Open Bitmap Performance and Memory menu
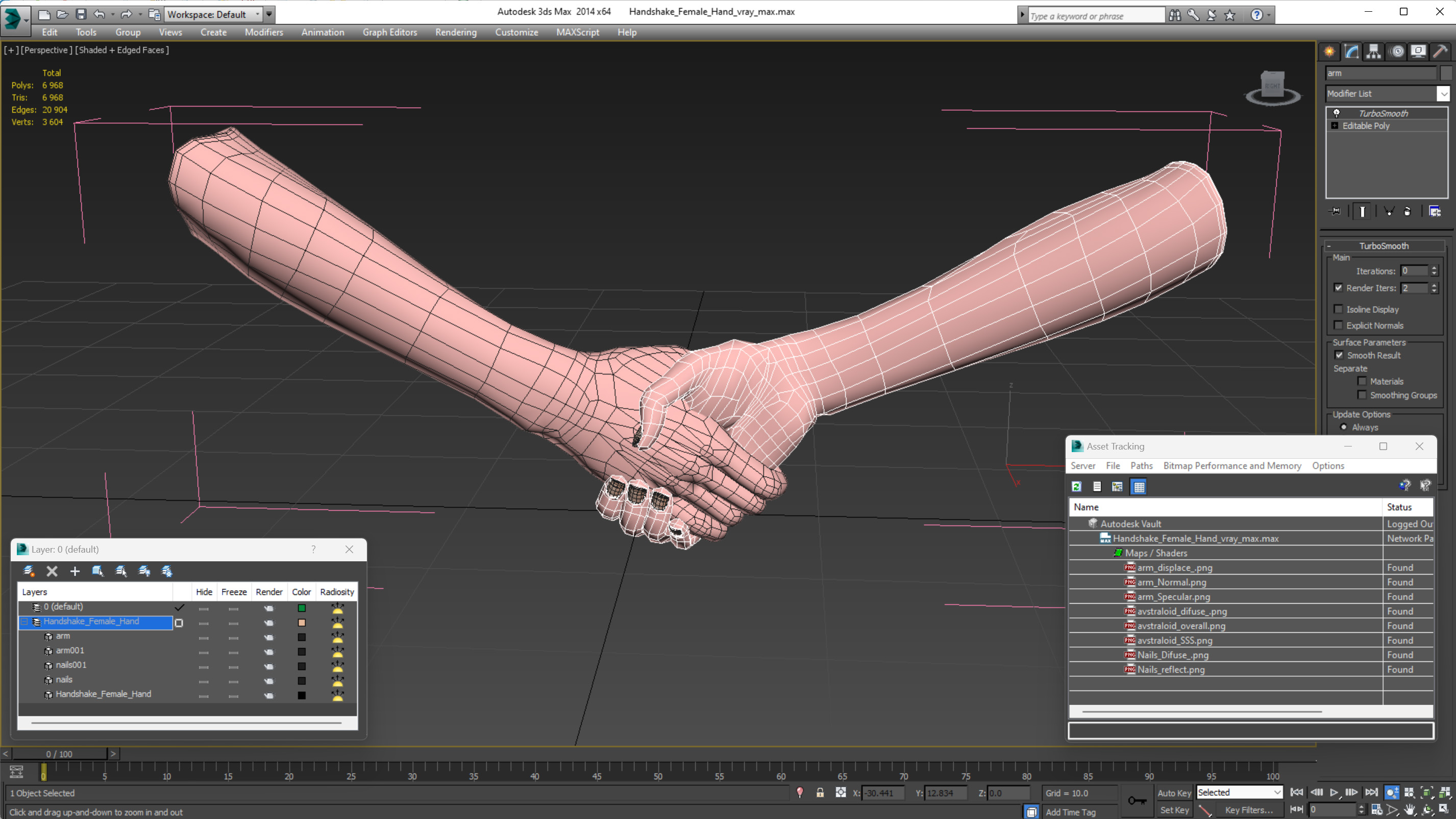Screen dimensions: 1456x819 point(1232,465)
